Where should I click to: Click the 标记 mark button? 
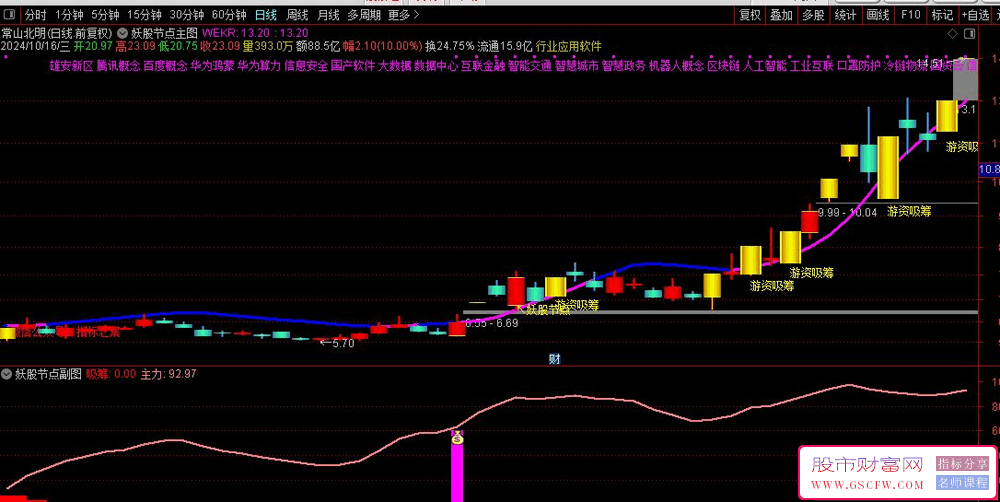point(942,15)
